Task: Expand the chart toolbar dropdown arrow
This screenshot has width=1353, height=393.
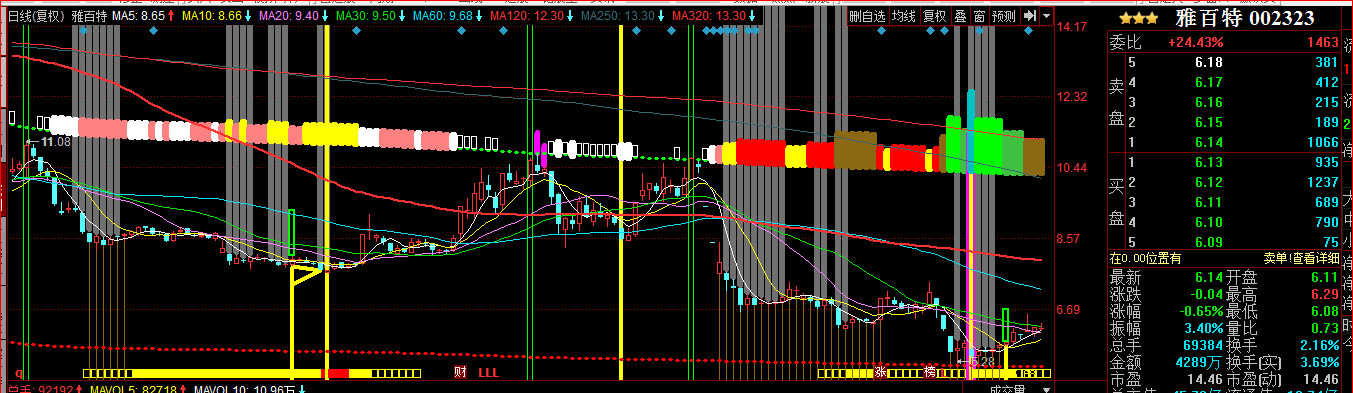Action: click(x=1046, y=17)
